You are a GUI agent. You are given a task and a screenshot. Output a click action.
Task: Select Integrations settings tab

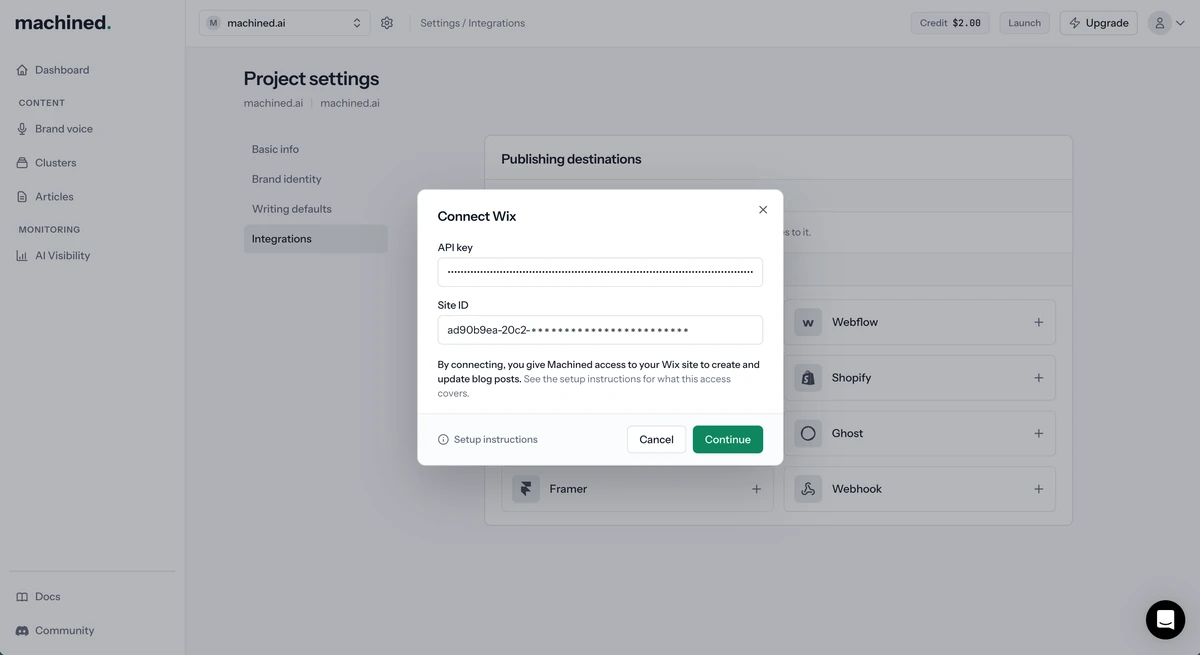click(x=315, y=239)
